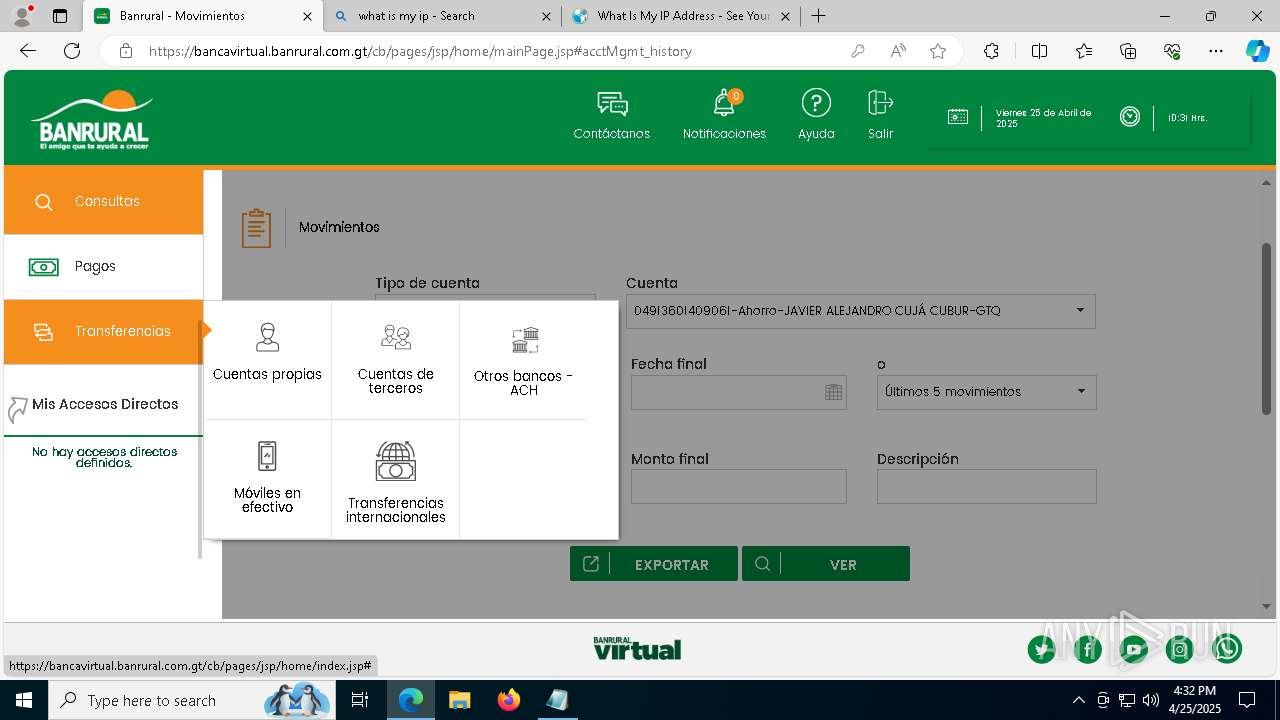1280x720 pixels.
Task: Open the Facebook social icon
Action: click(1088, 649)
